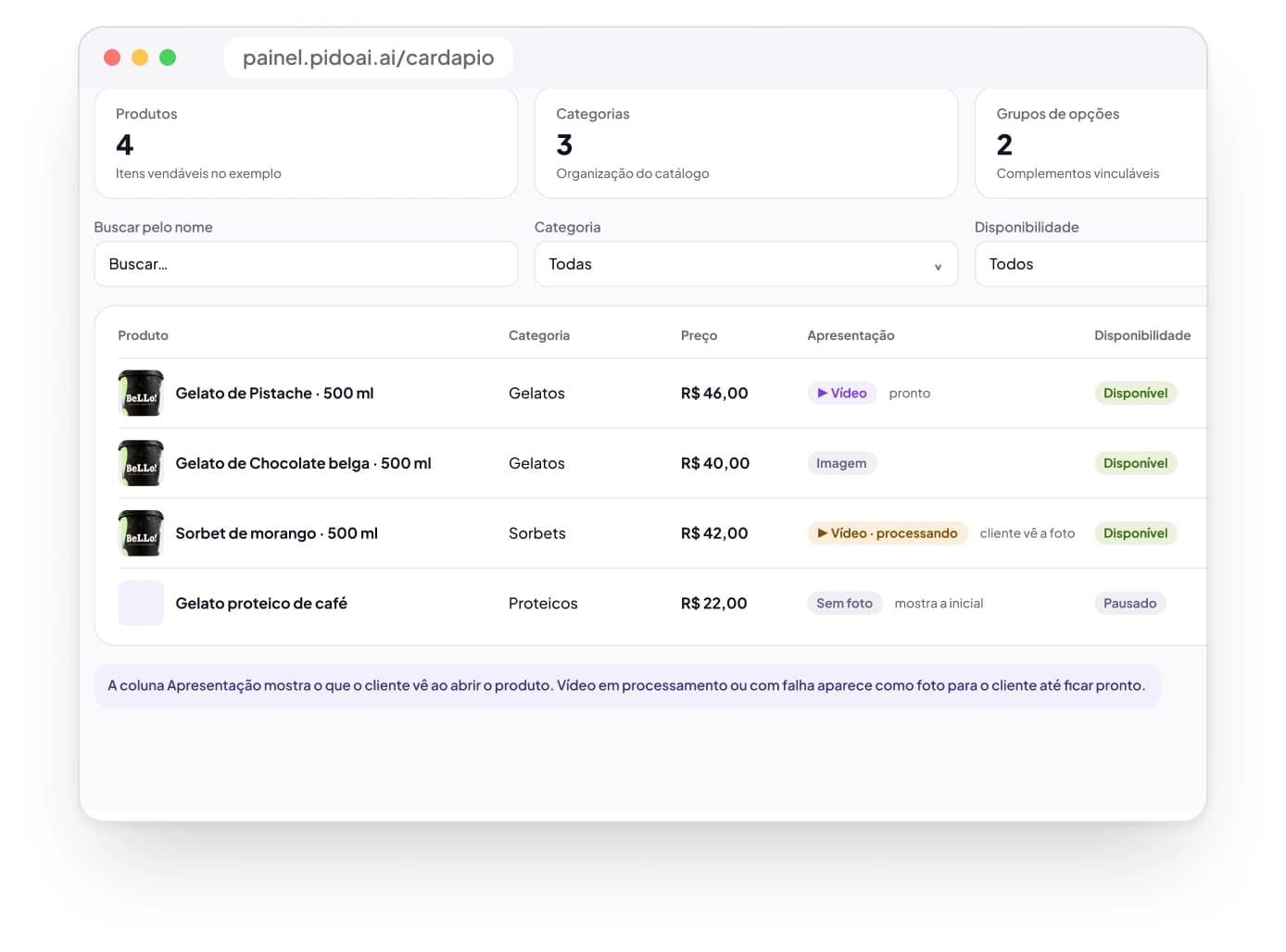The height and width of the screenshot is (952, 1286).
Task: Select the product name Gelato de Pistache · 500 ml
Action: [274, 394]
